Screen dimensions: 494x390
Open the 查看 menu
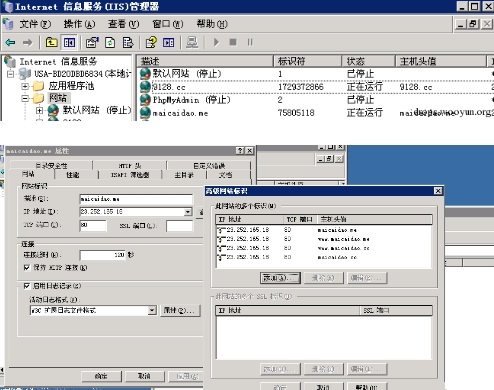tap(124, 24)
